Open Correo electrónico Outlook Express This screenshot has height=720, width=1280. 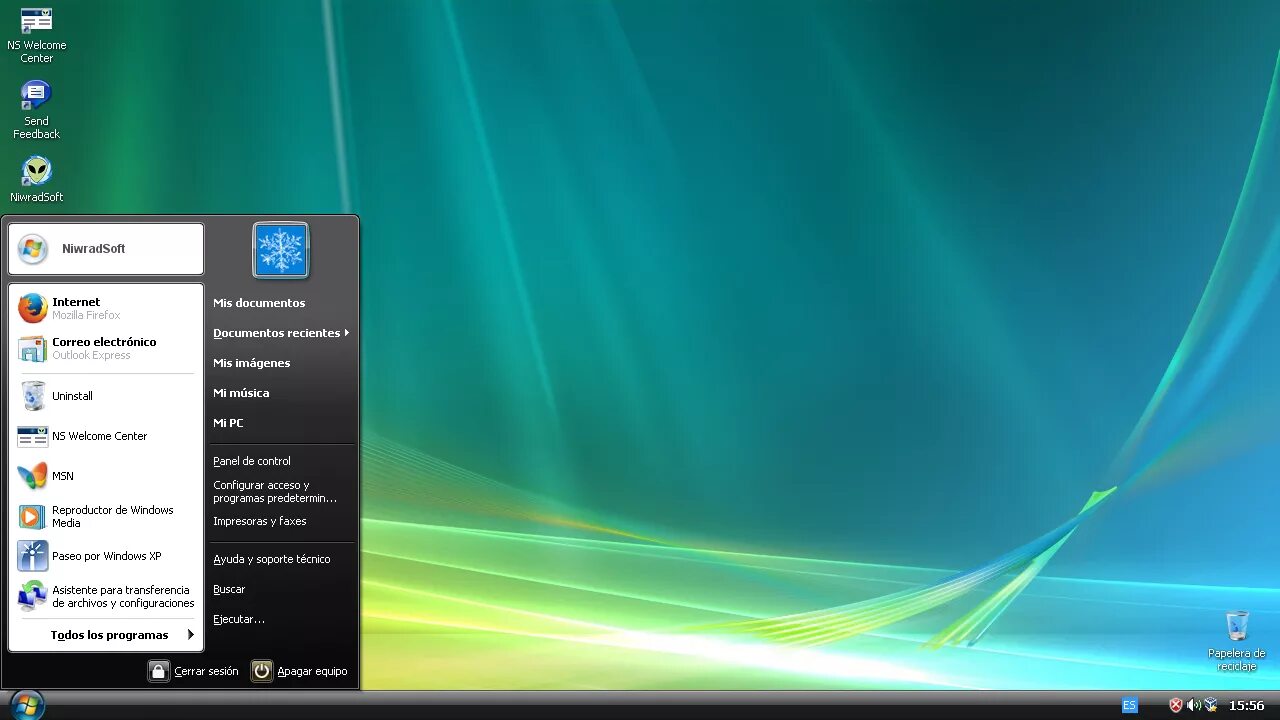[x=106, y=348]
